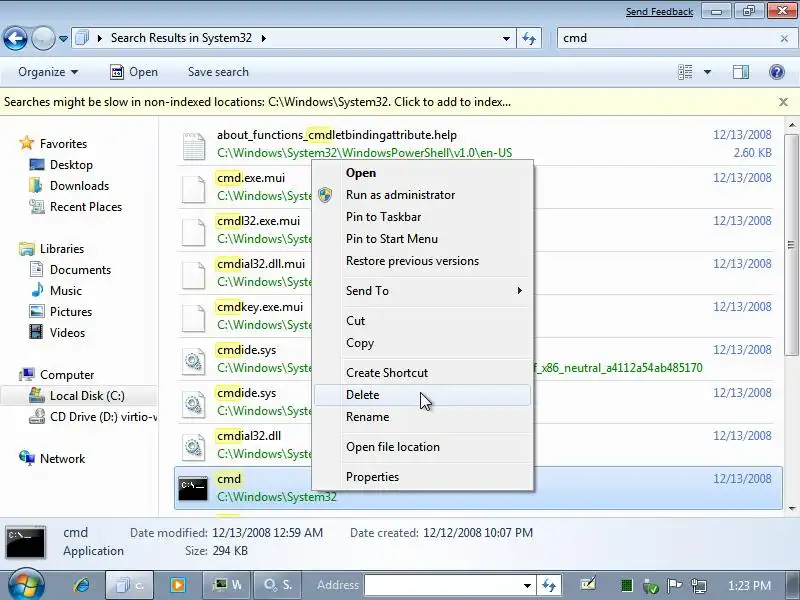800x600 pixels.
Task: Open the Music library
Action: point(56,290)
